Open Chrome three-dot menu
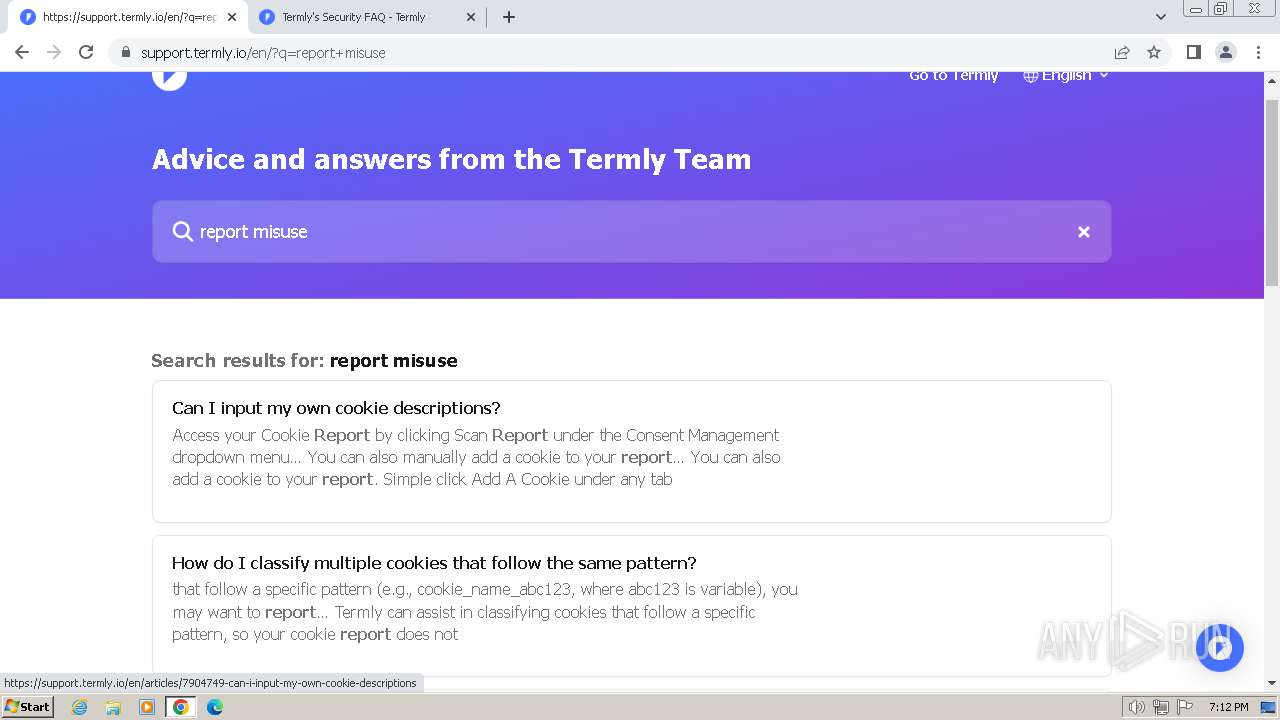The image size is (1280, 720). [1259, 52]
